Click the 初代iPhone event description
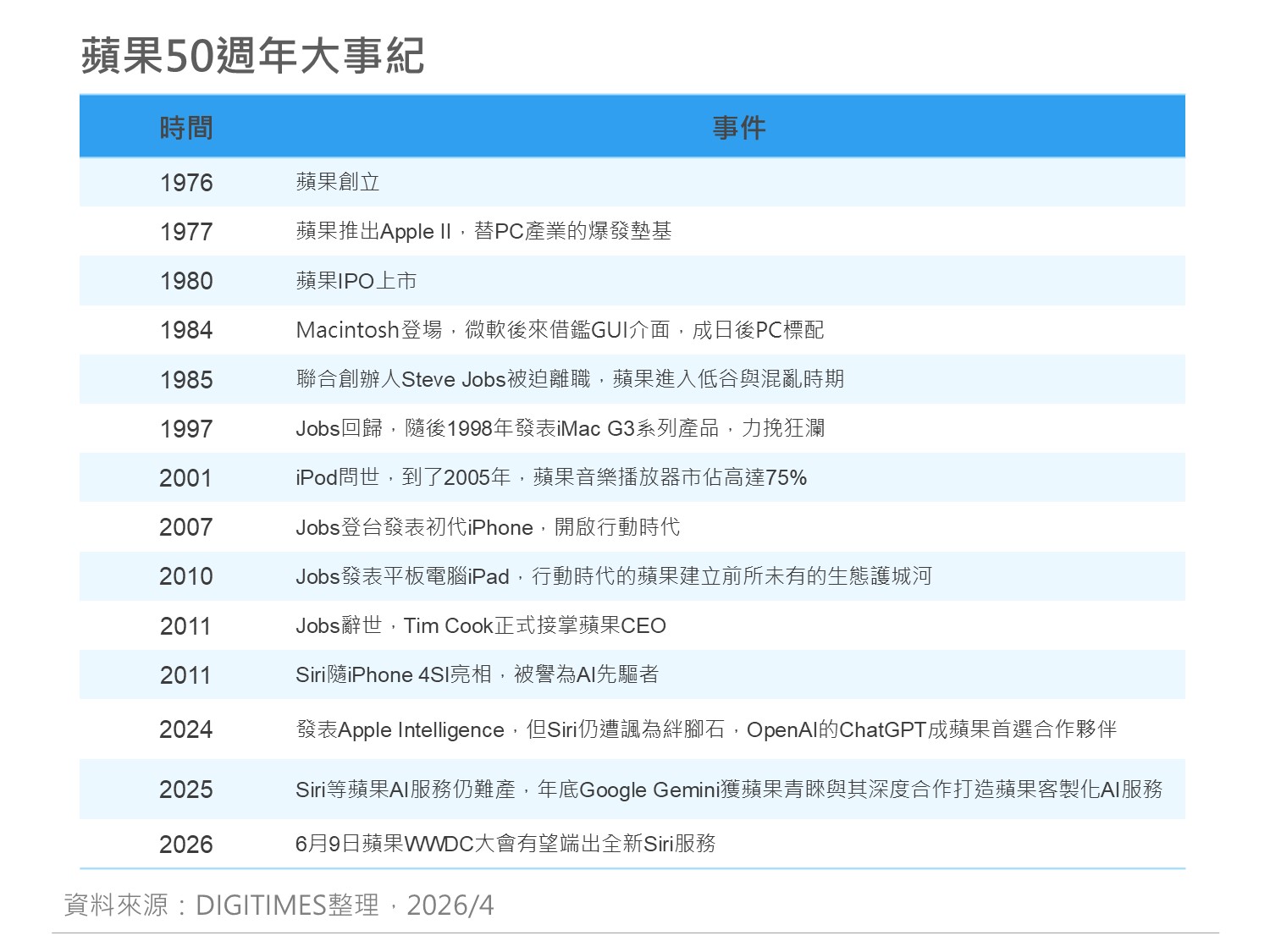The height and width of the screenshot is (952, 1270). (x=487, y=527)
